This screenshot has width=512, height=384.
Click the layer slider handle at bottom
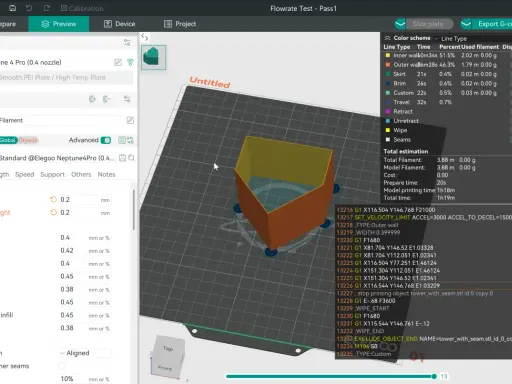pos(434,376)
